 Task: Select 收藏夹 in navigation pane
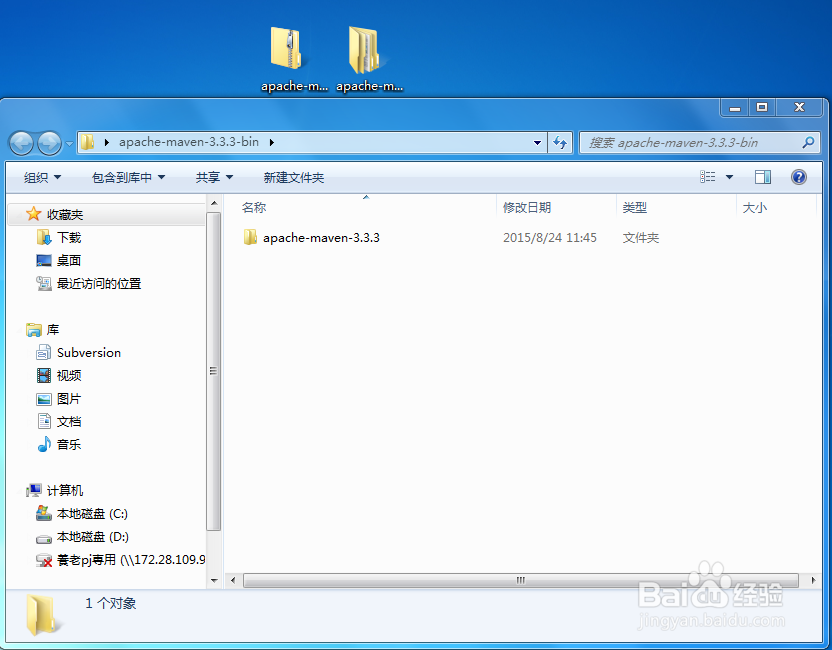tap(65, 214)
